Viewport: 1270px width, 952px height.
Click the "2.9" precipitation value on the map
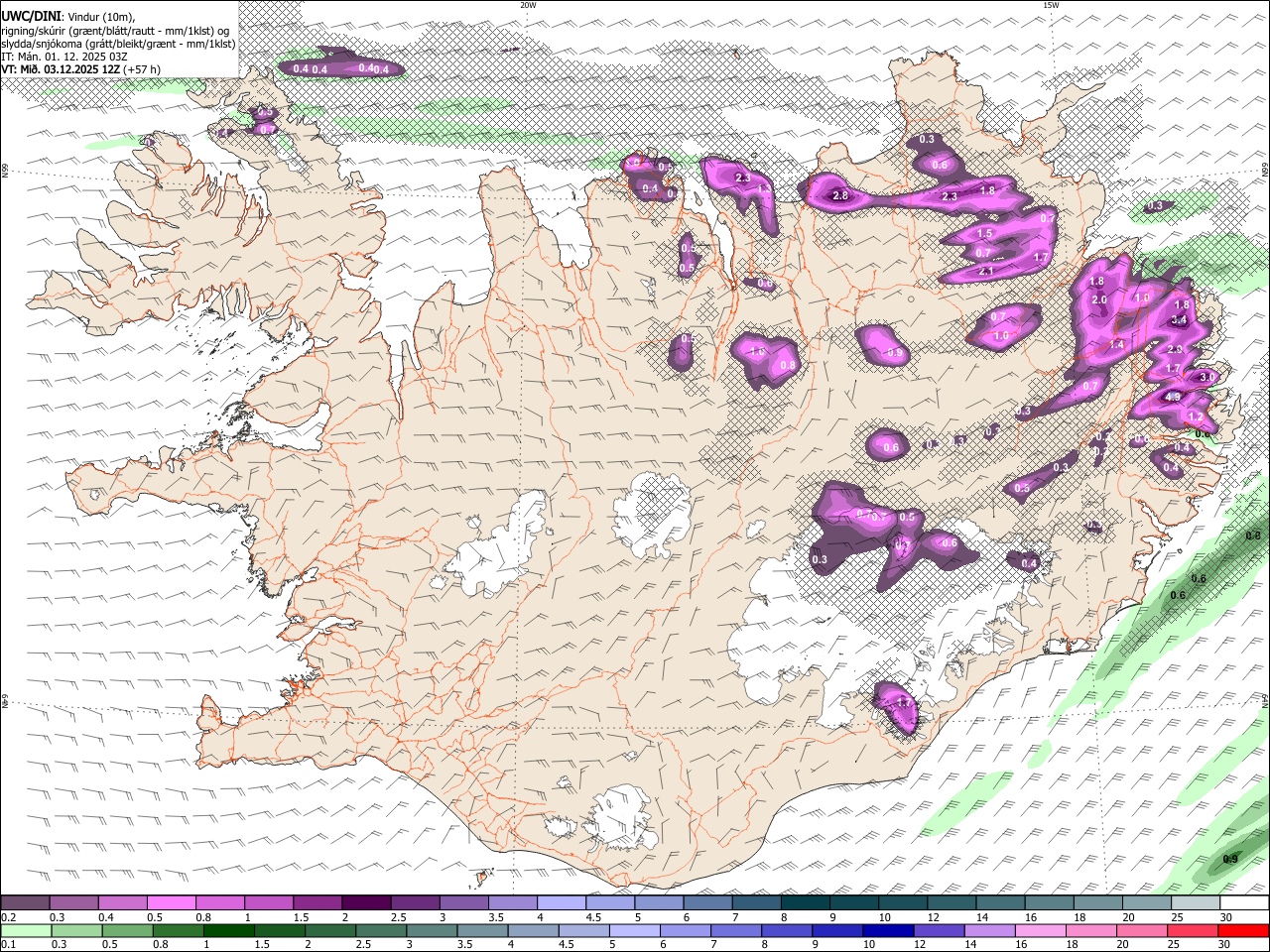tap(1175, 350)
